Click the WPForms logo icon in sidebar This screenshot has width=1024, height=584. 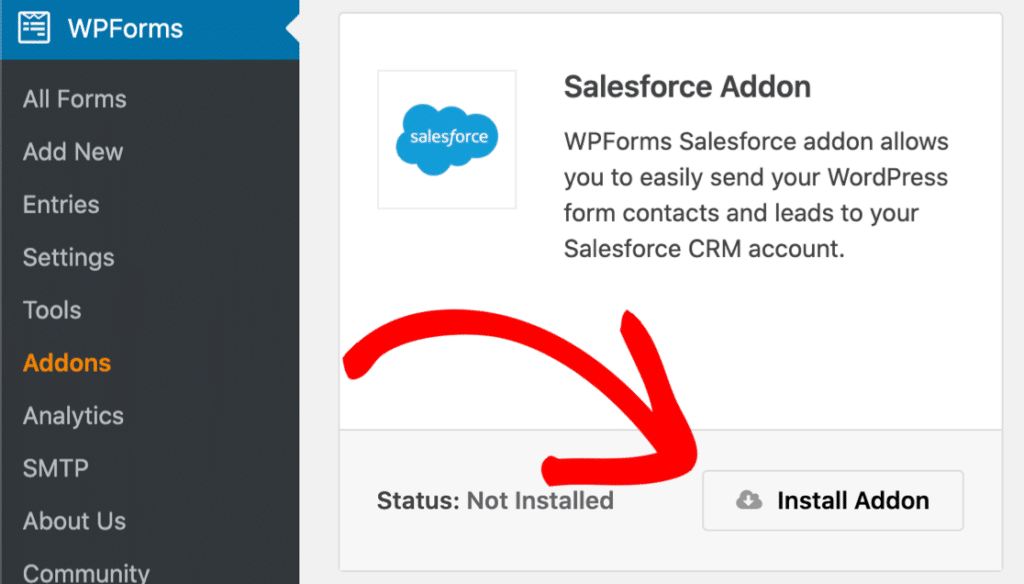pos(35,28)
